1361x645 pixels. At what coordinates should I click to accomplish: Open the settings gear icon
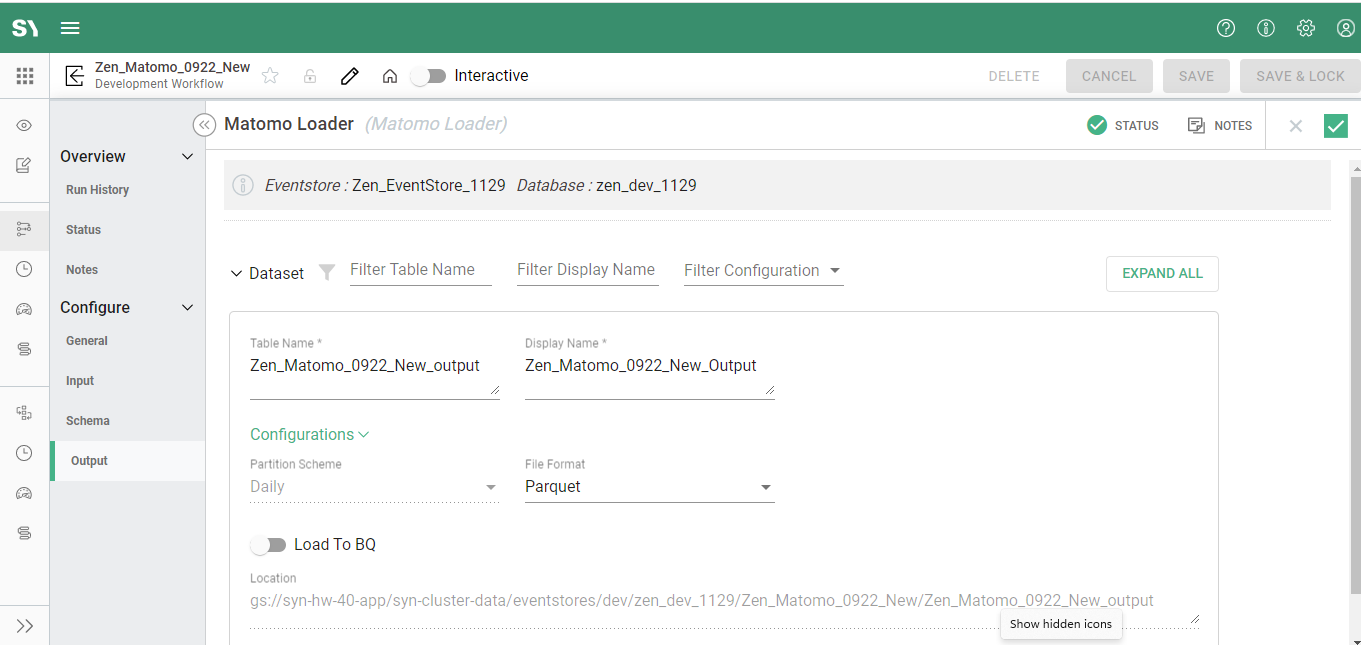tap(1306, 28)
